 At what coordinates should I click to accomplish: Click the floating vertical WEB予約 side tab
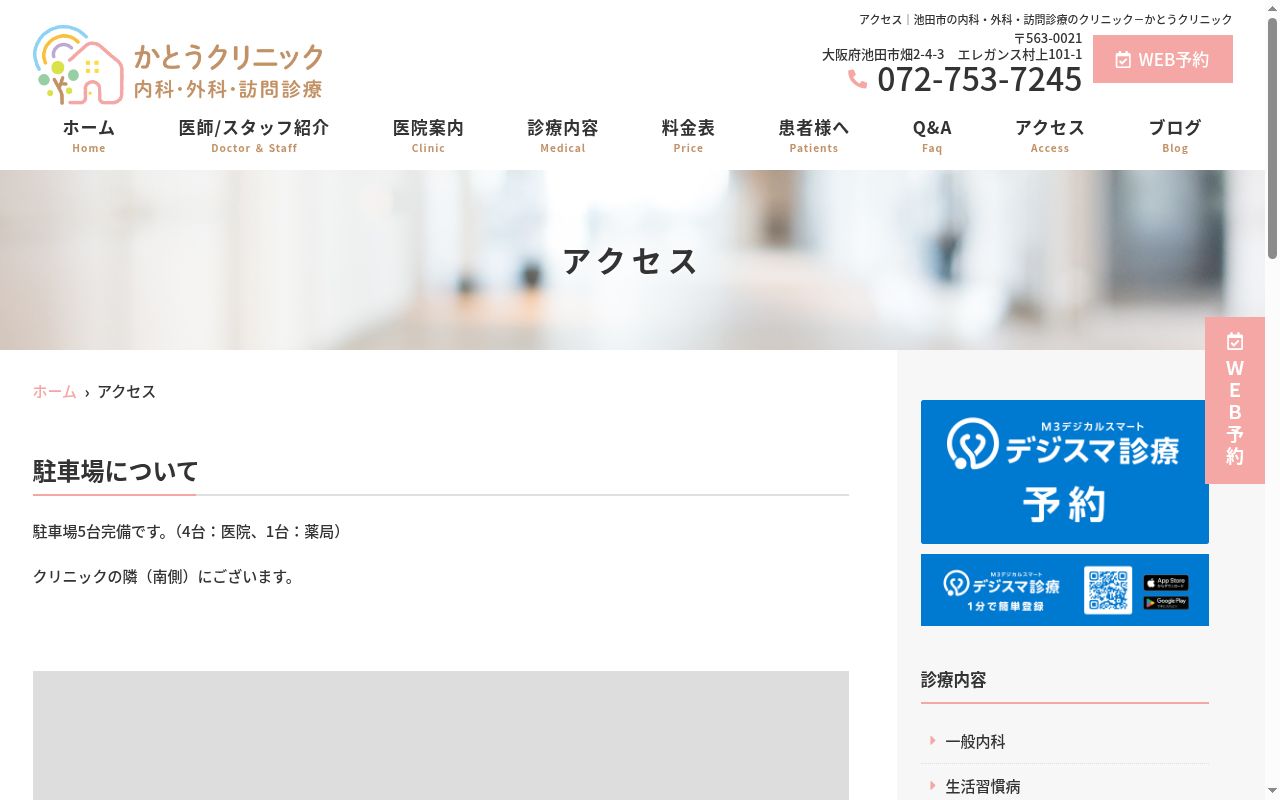click(1235, 400)
